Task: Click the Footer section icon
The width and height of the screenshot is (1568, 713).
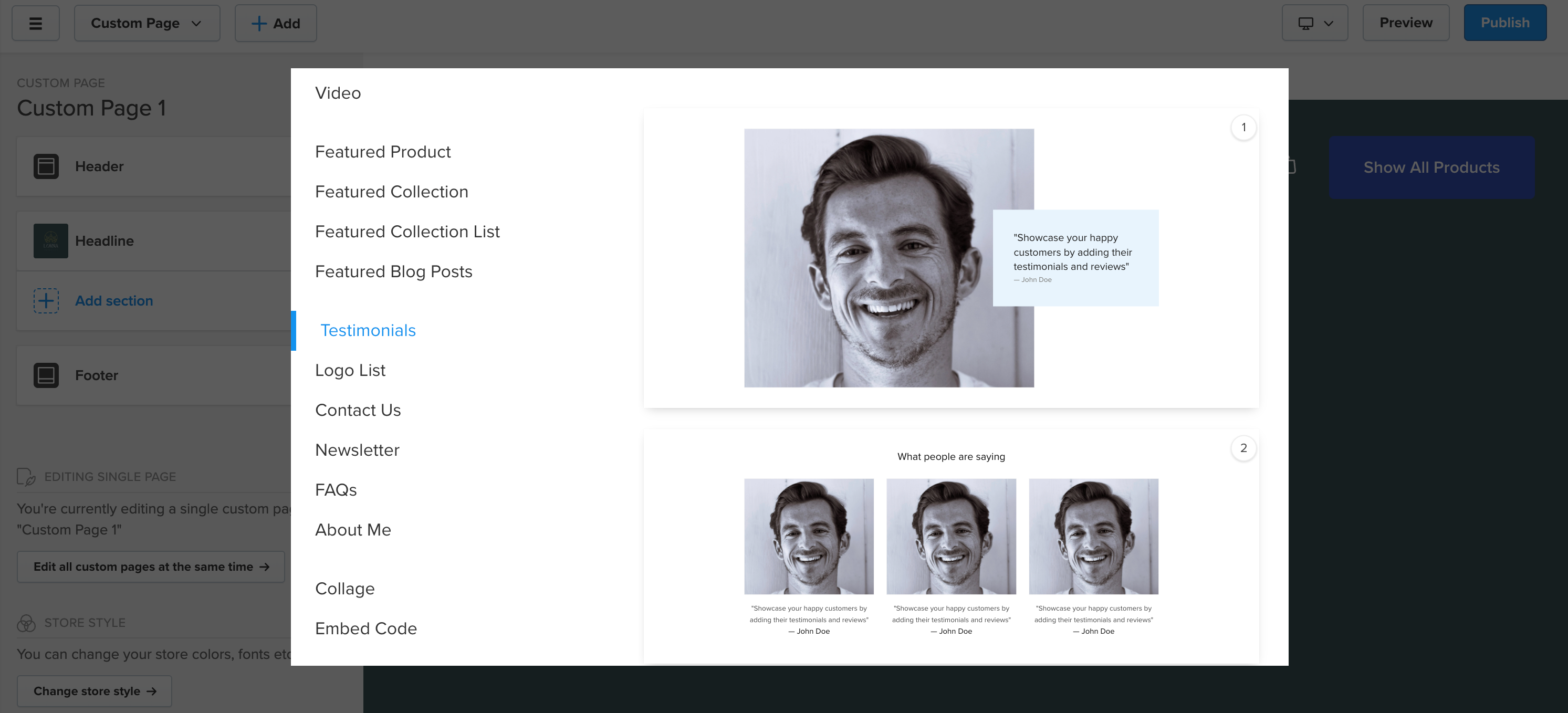Action: [x=46, y=375]
